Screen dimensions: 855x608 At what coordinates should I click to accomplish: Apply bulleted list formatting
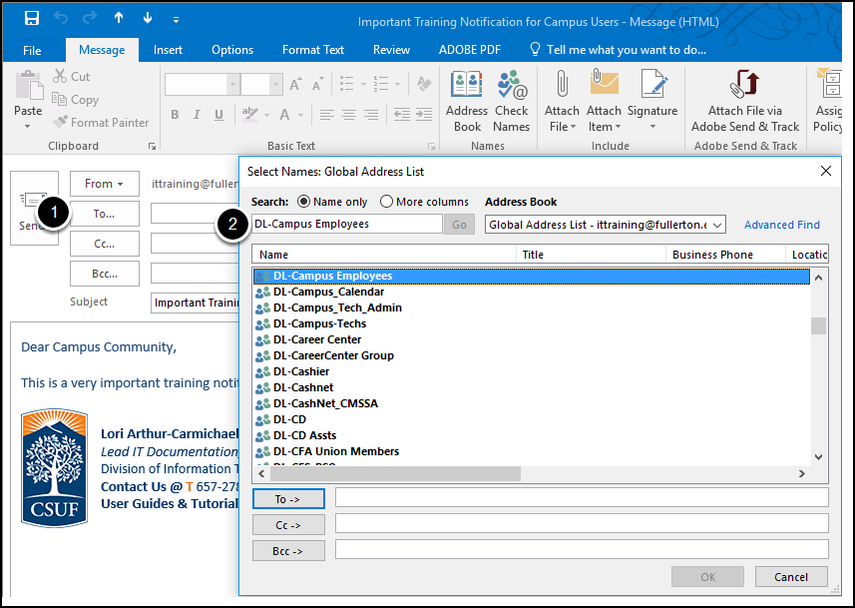pos(347,84)
